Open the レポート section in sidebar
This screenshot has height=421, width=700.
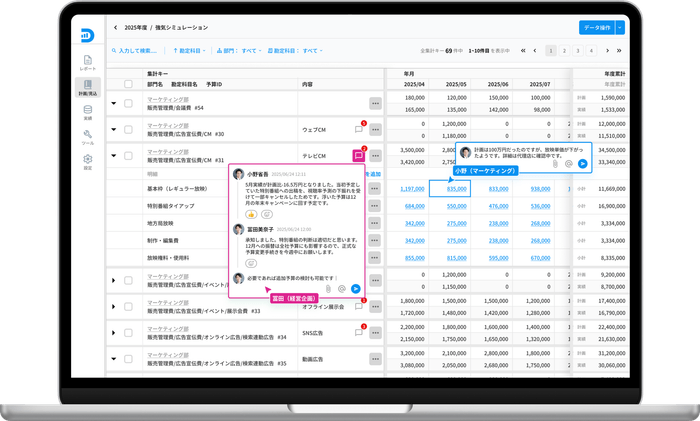click(x=87, y=61)
